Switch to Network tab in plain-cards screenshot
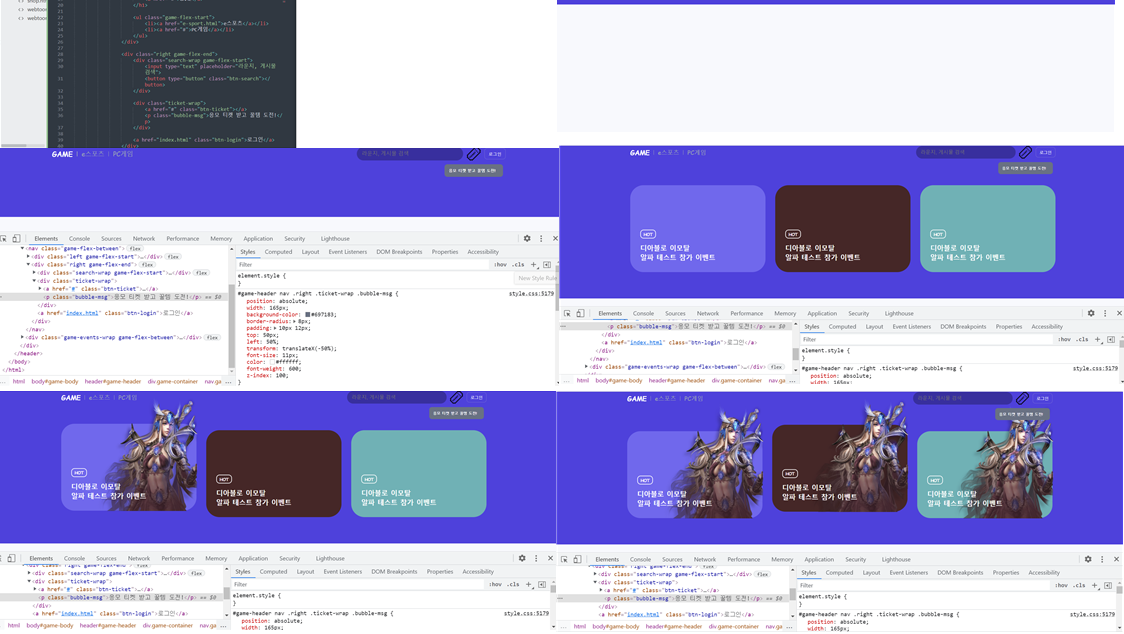 click(708, 313)
